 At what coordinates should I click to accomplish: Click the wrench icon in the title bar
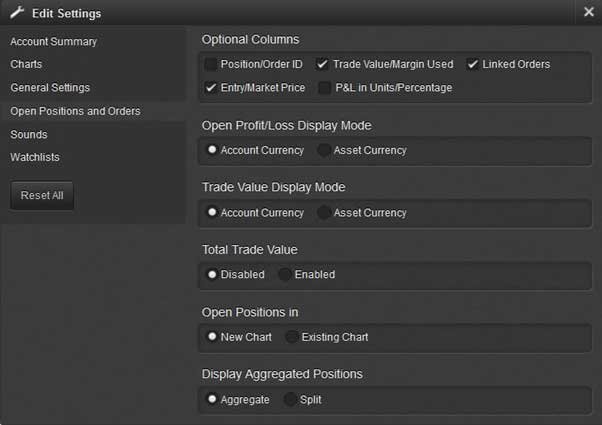pyautogui.click(x=17, y=13)
